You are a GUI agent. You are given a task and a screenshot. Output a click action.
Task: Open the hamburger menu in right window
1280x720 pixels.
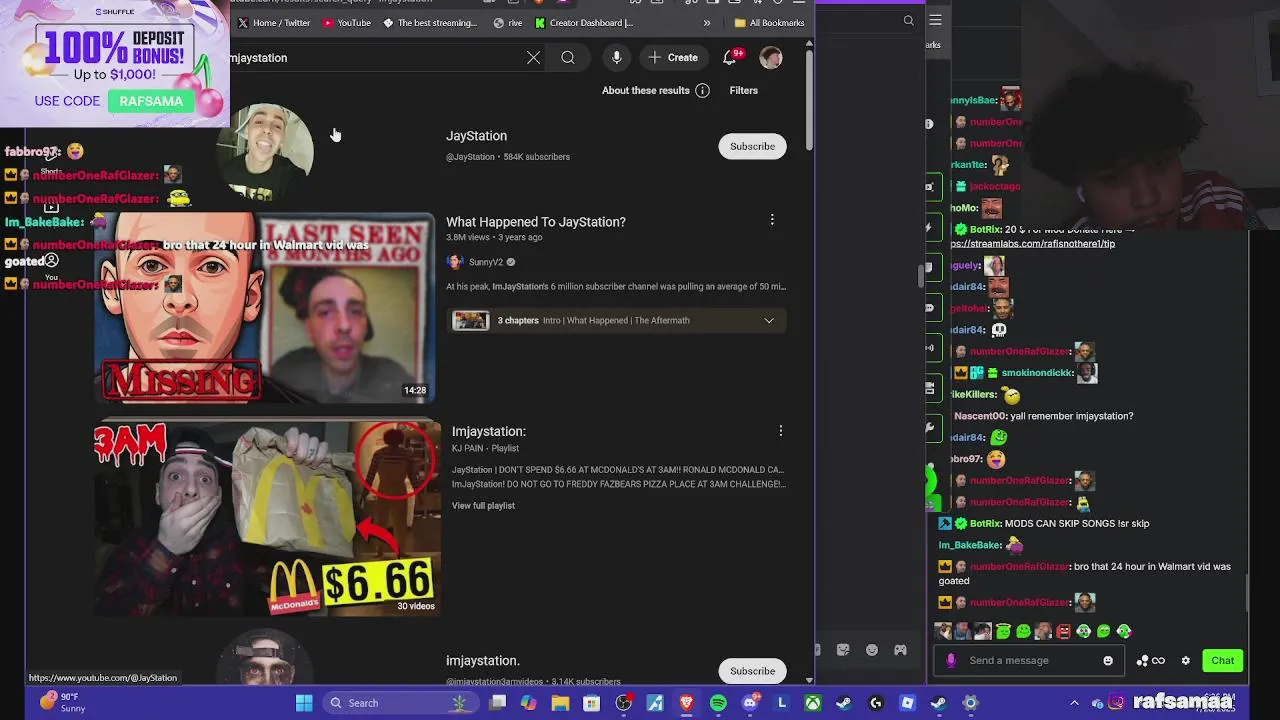coord(935,20)
